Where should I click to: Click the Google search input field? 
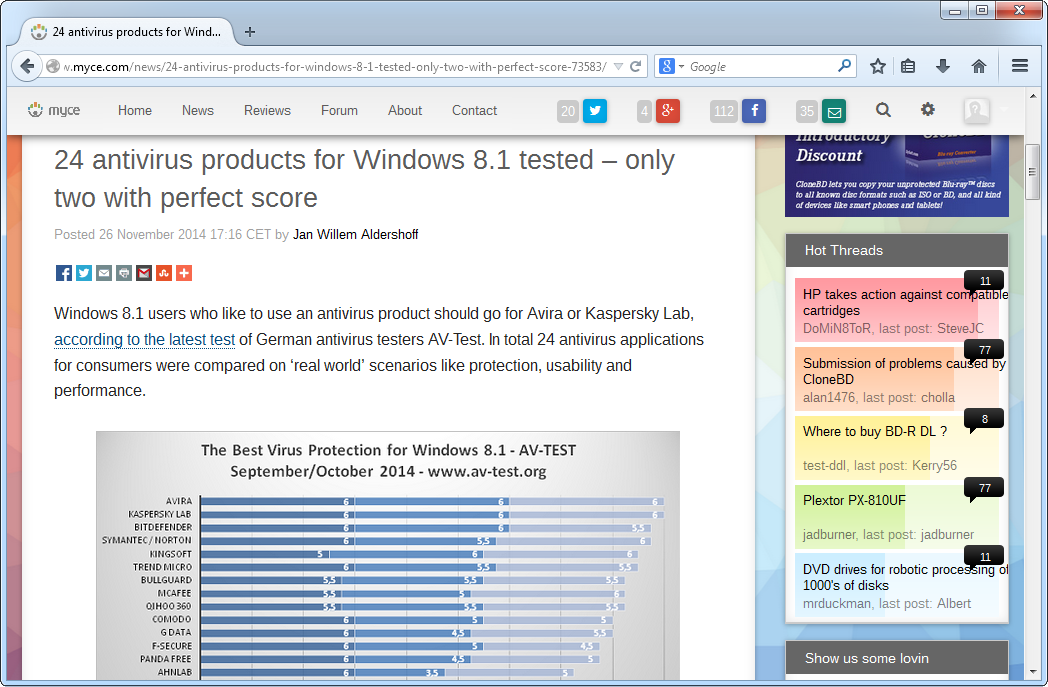tap(760, 67)
